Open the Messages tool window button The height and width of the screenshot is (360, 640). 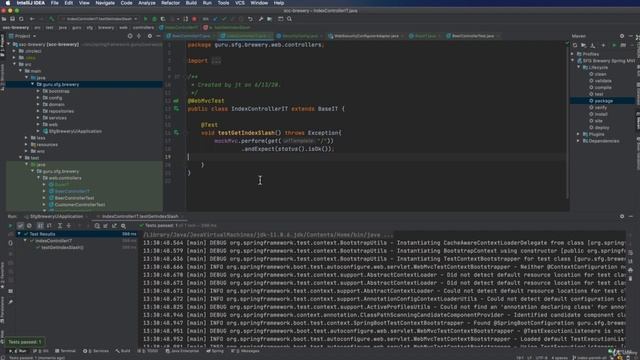pos(245,351)
